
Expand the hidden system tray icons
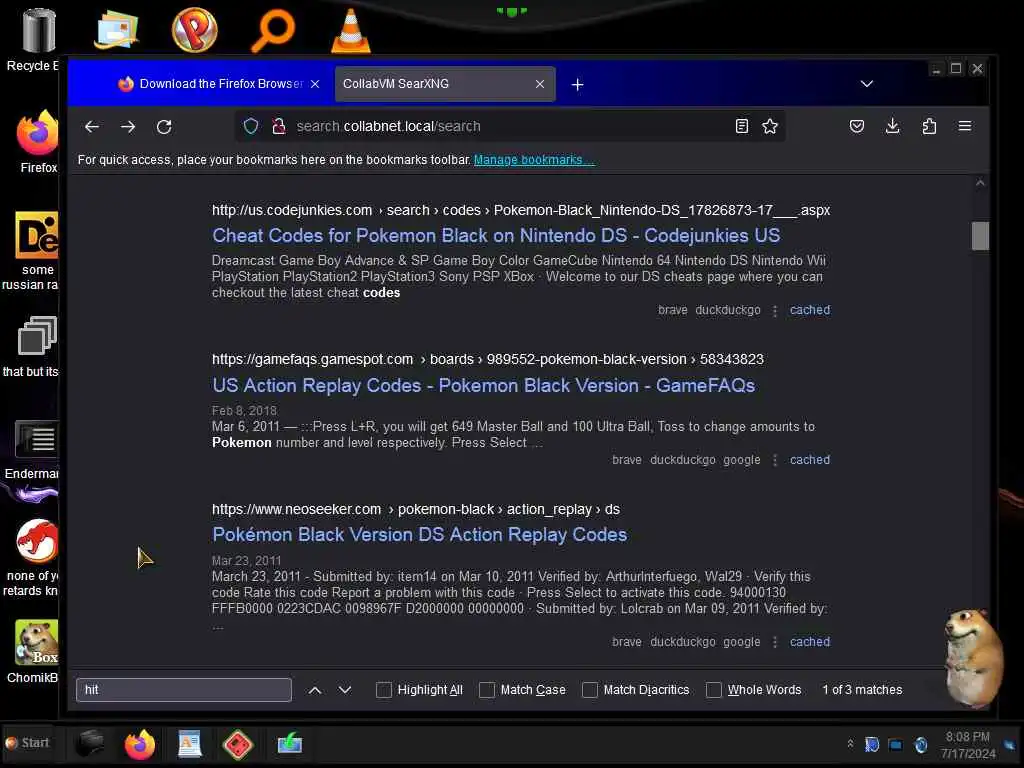click(850, 744)
